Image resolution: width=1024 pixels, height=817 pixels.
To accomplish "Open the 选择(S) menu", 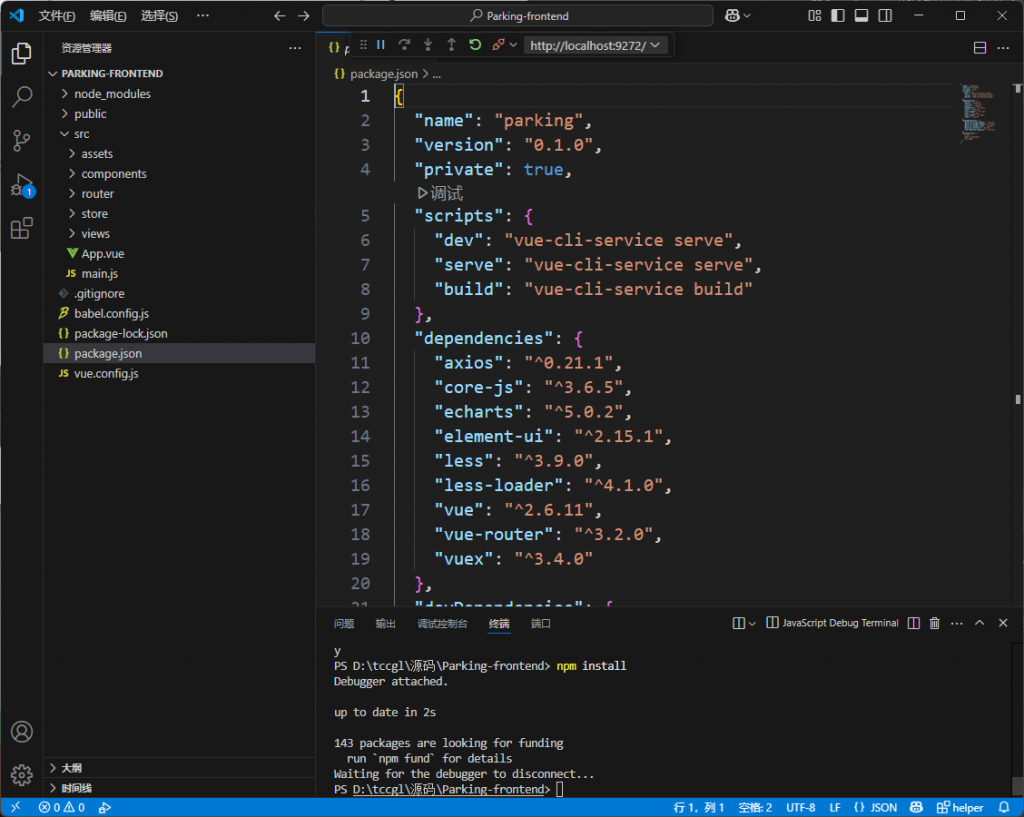I will pos(159,16).
